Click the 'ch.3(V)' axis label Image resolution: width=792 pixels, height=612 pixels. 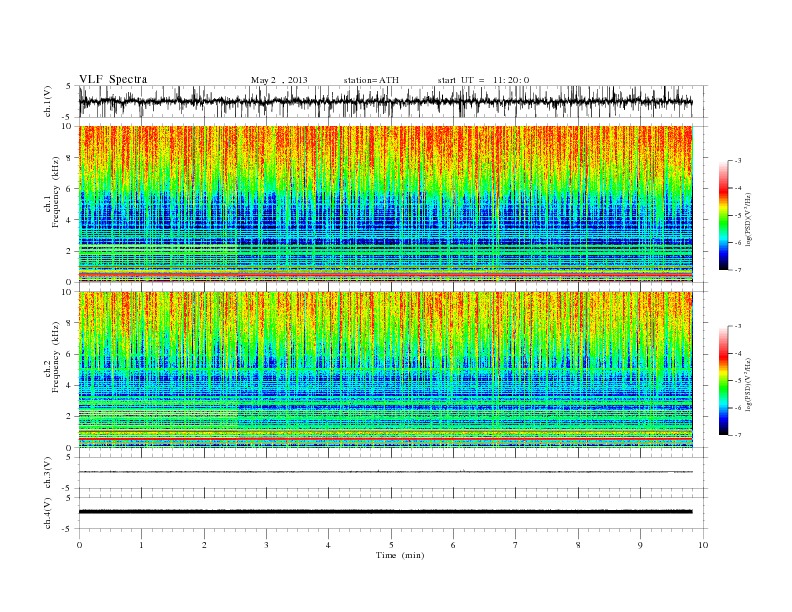48,473
